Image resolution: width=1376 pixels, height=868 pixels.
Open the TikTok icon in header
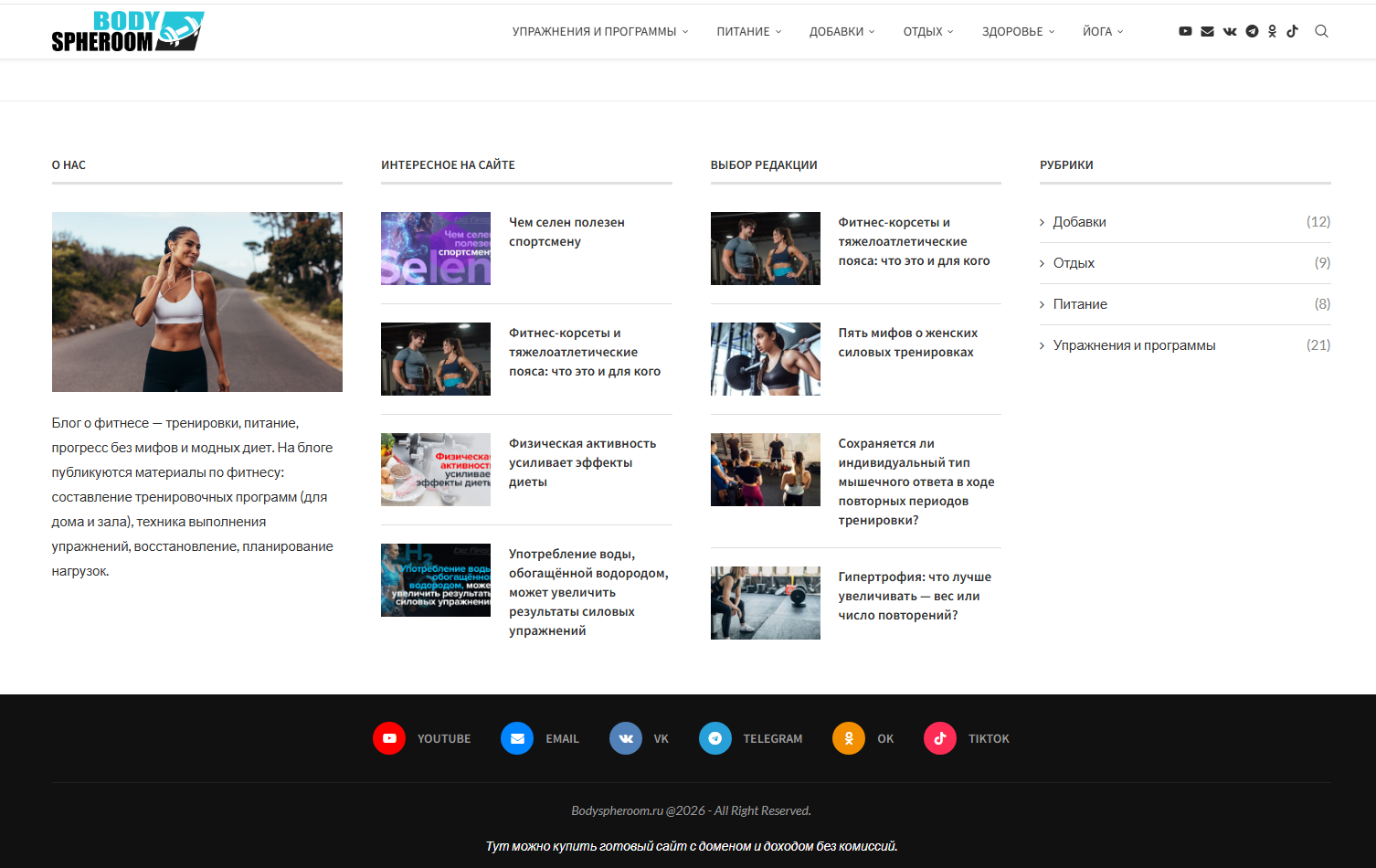[x=1292, y=31]
